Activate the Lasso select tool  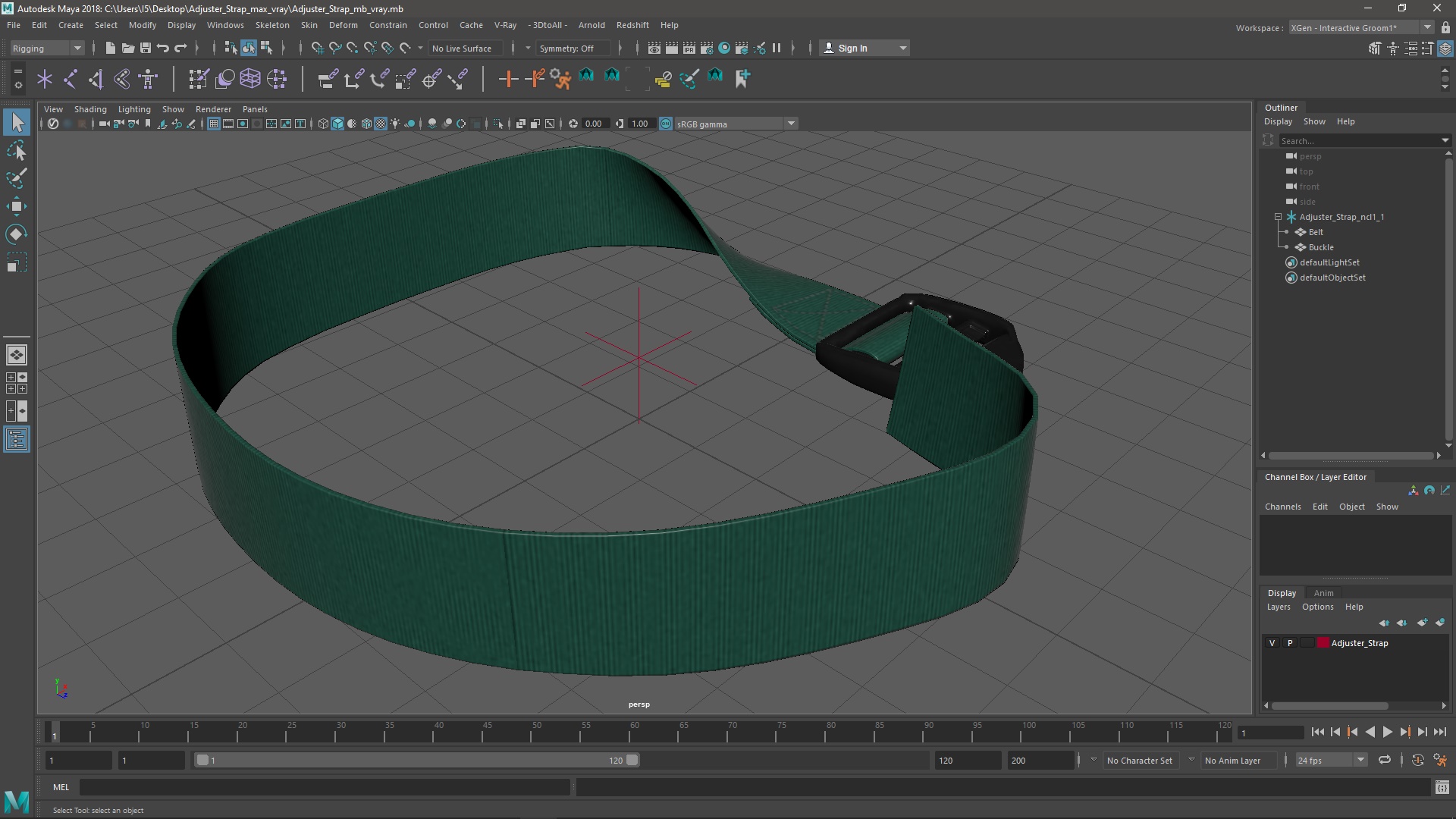17,151
